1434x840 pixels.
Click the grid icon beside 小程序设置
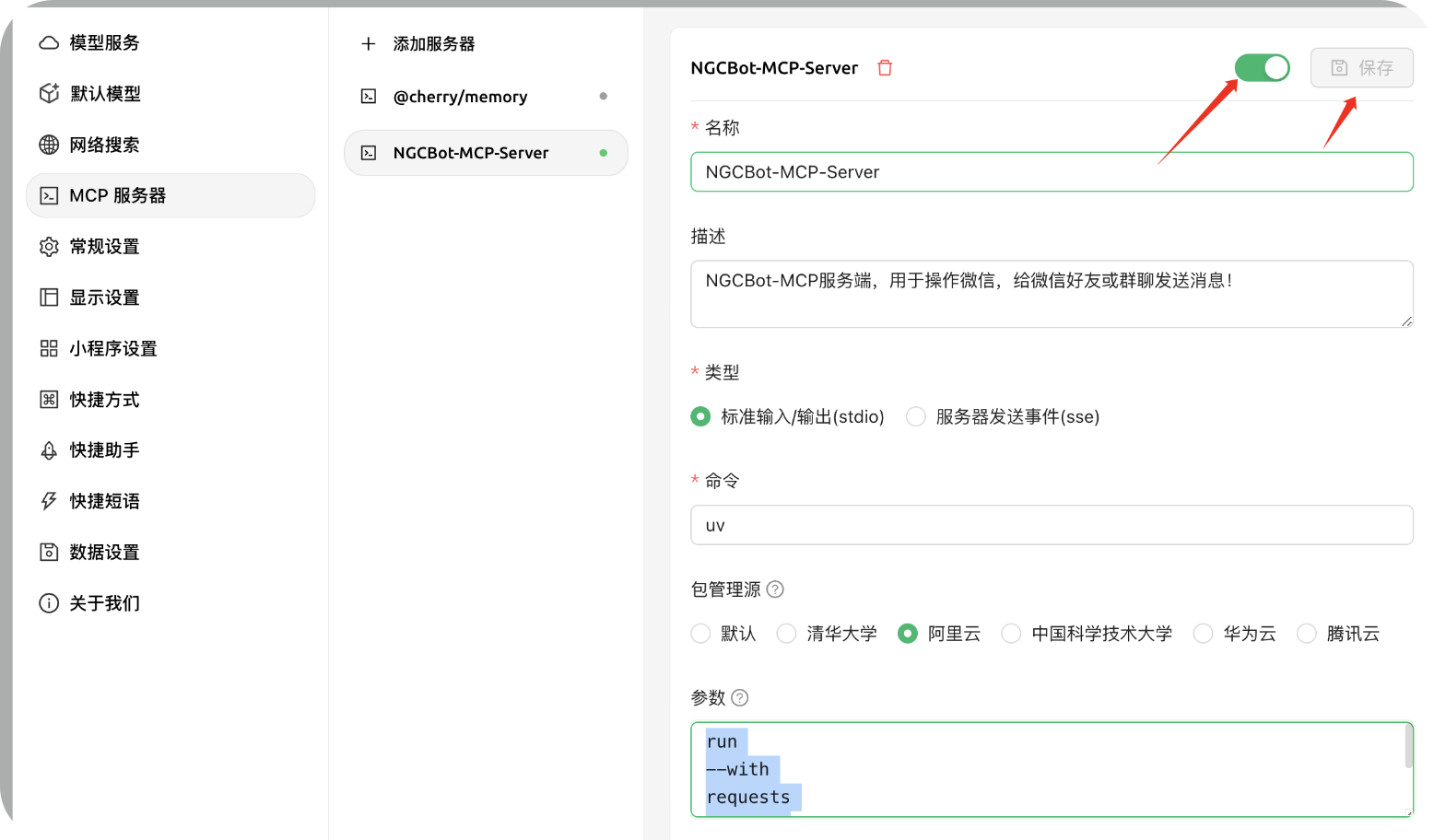[49, 348]
